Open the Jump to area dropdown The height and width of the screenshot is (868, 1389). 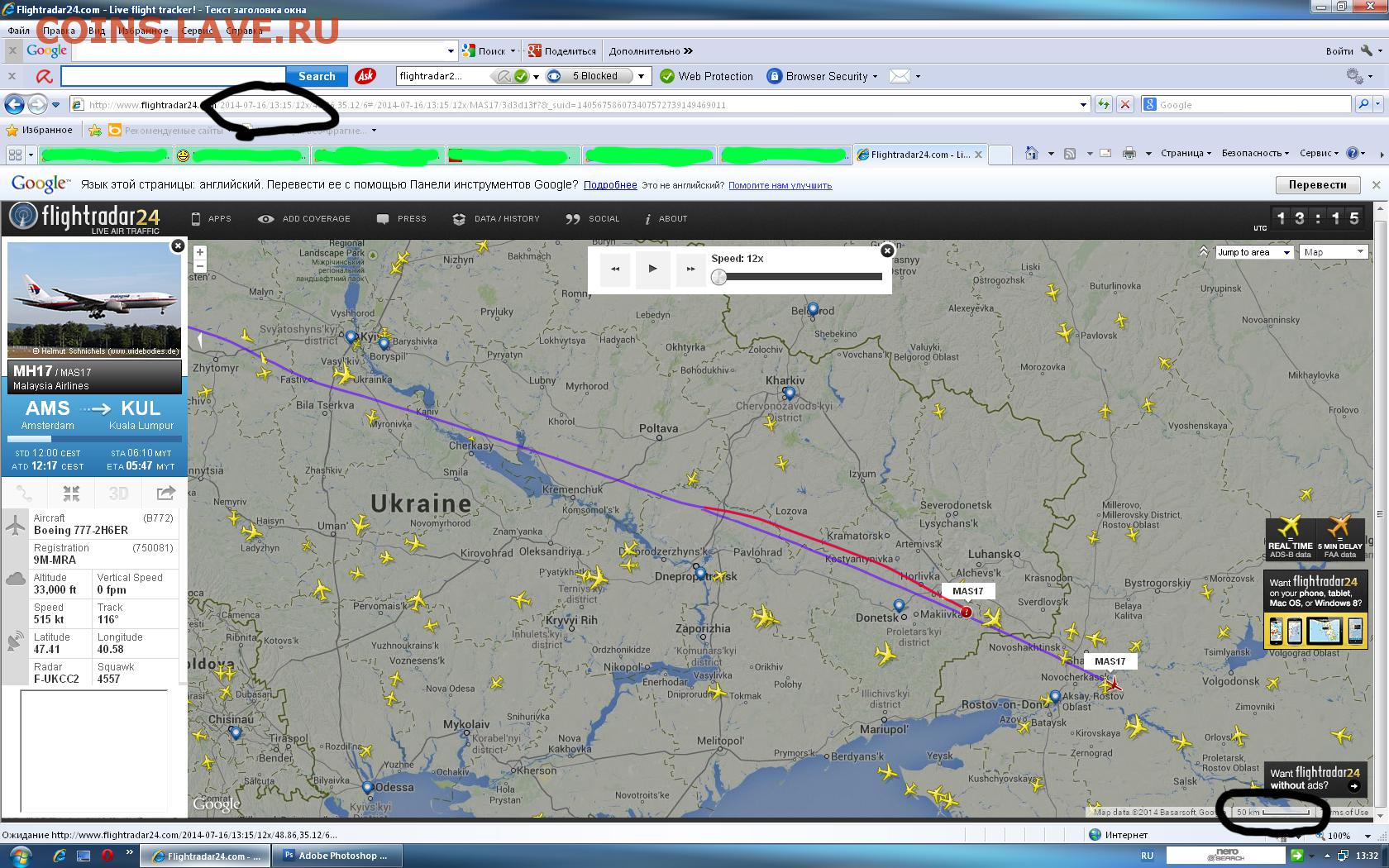click(x=1253, y=252)
